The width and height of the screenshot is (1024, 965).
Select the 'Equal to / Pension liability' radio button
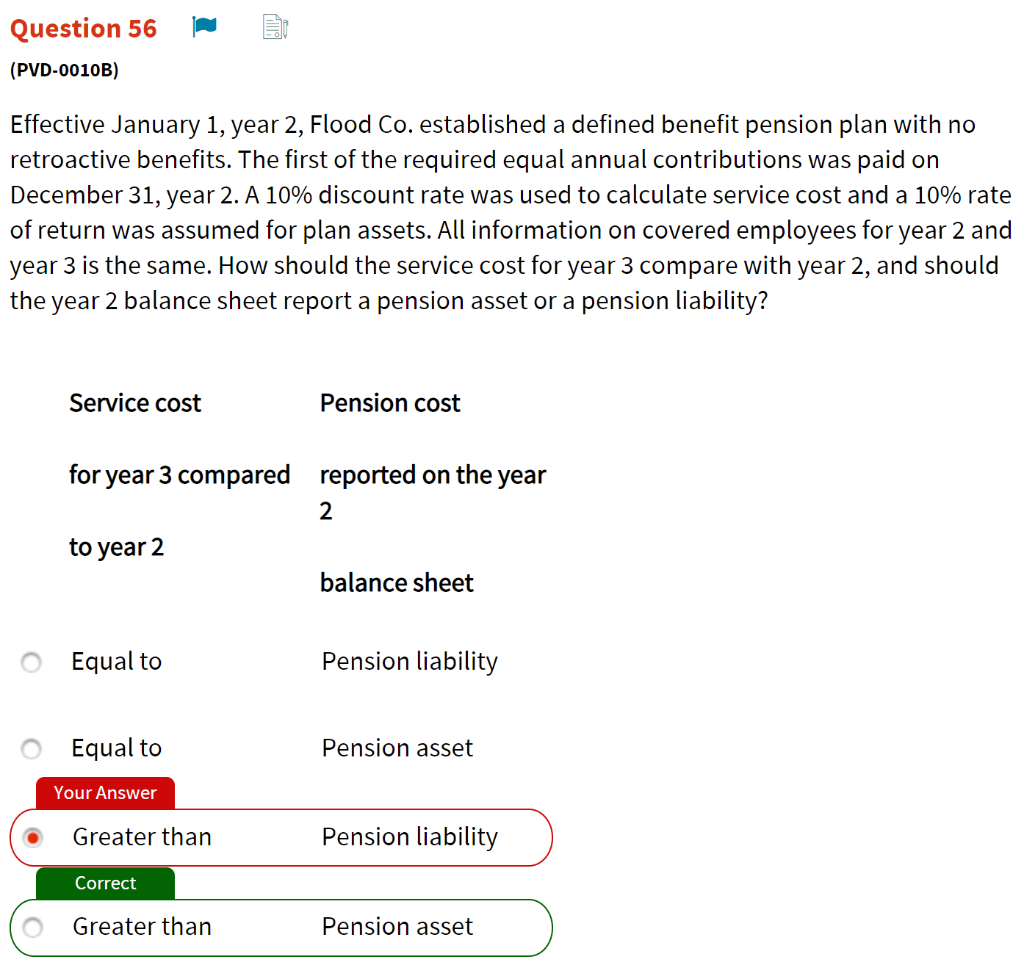(31, 661)
